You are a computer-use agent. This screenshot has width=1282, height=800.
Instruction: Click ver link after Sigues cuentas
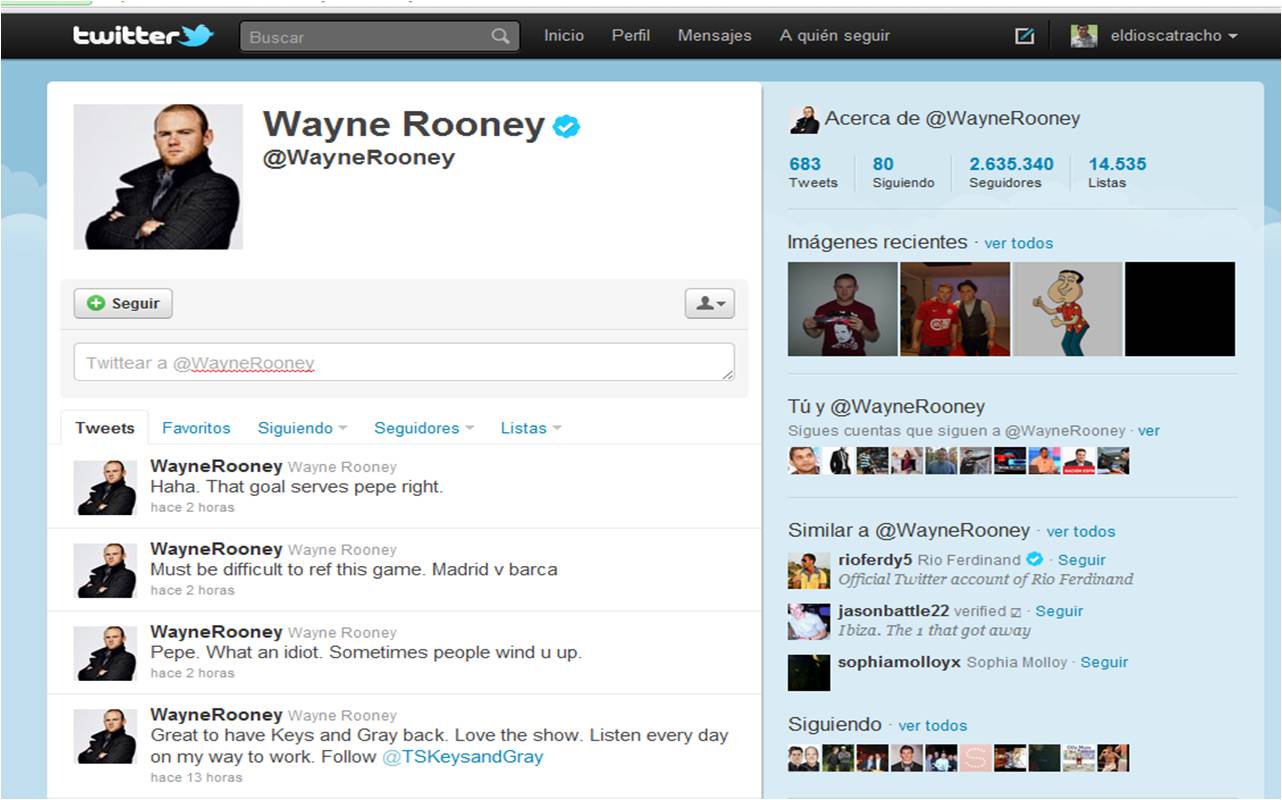click(1149, 431)
